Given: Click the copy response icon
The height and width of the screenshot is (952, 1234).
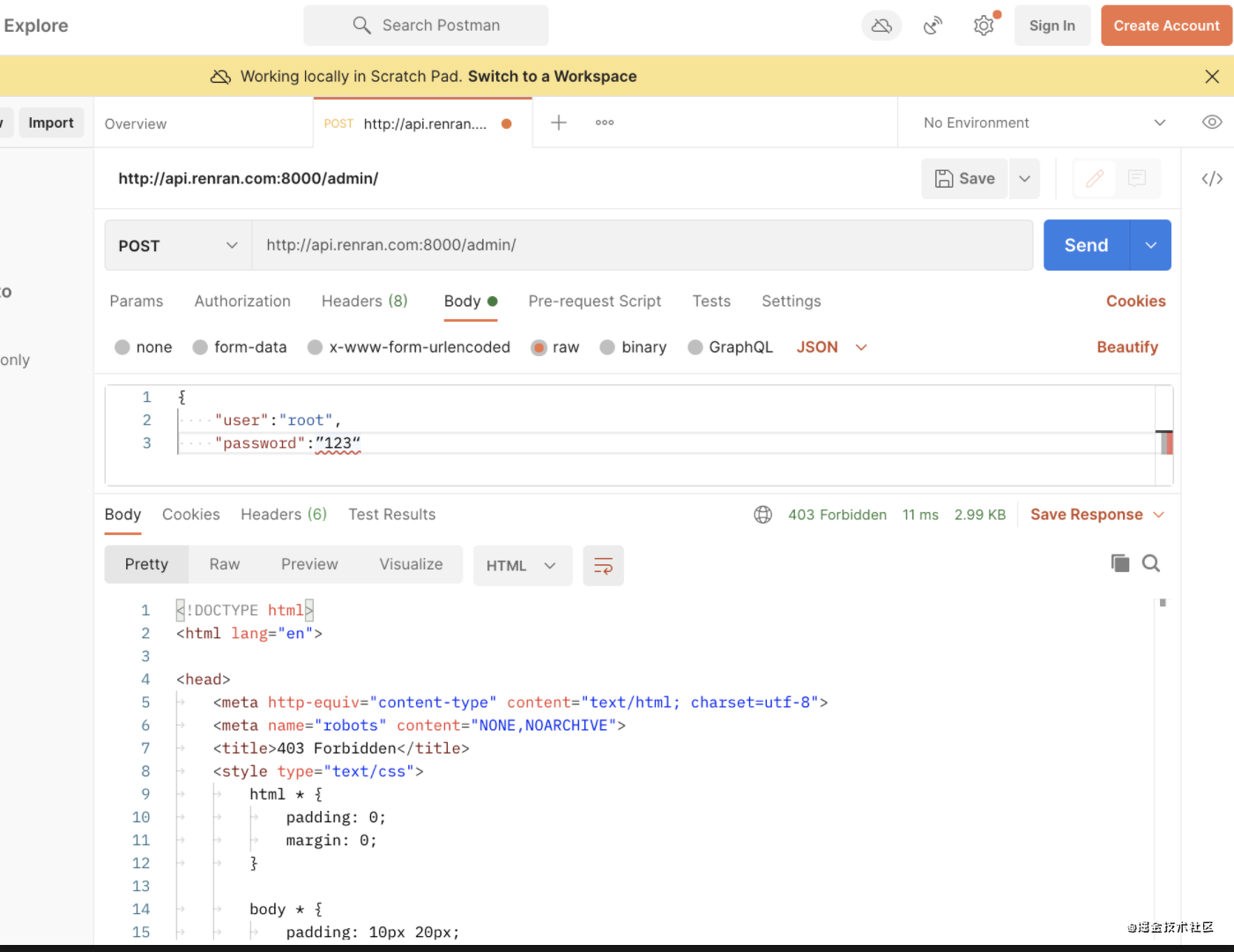Looking at the screenshot, I should 1120,563.
